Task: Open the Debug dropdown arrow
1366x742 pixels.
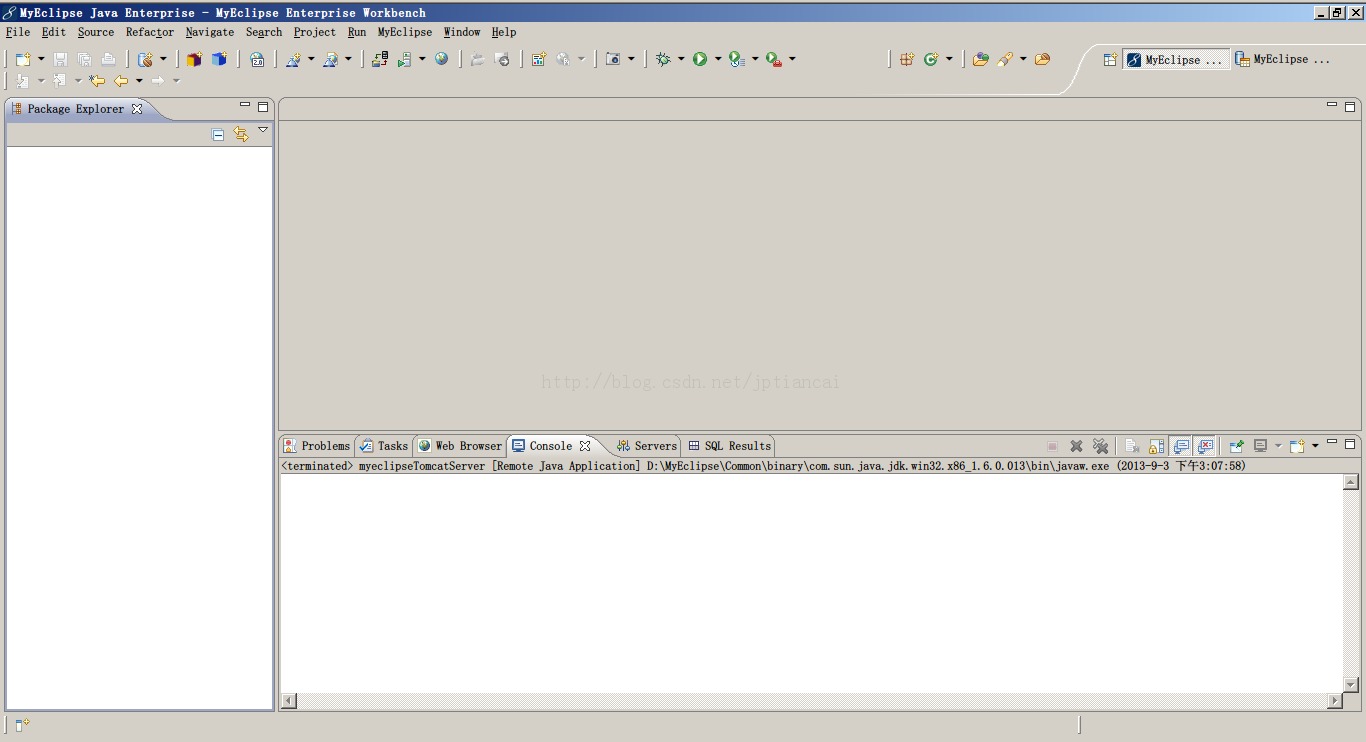Action: (x=681, y=59)
